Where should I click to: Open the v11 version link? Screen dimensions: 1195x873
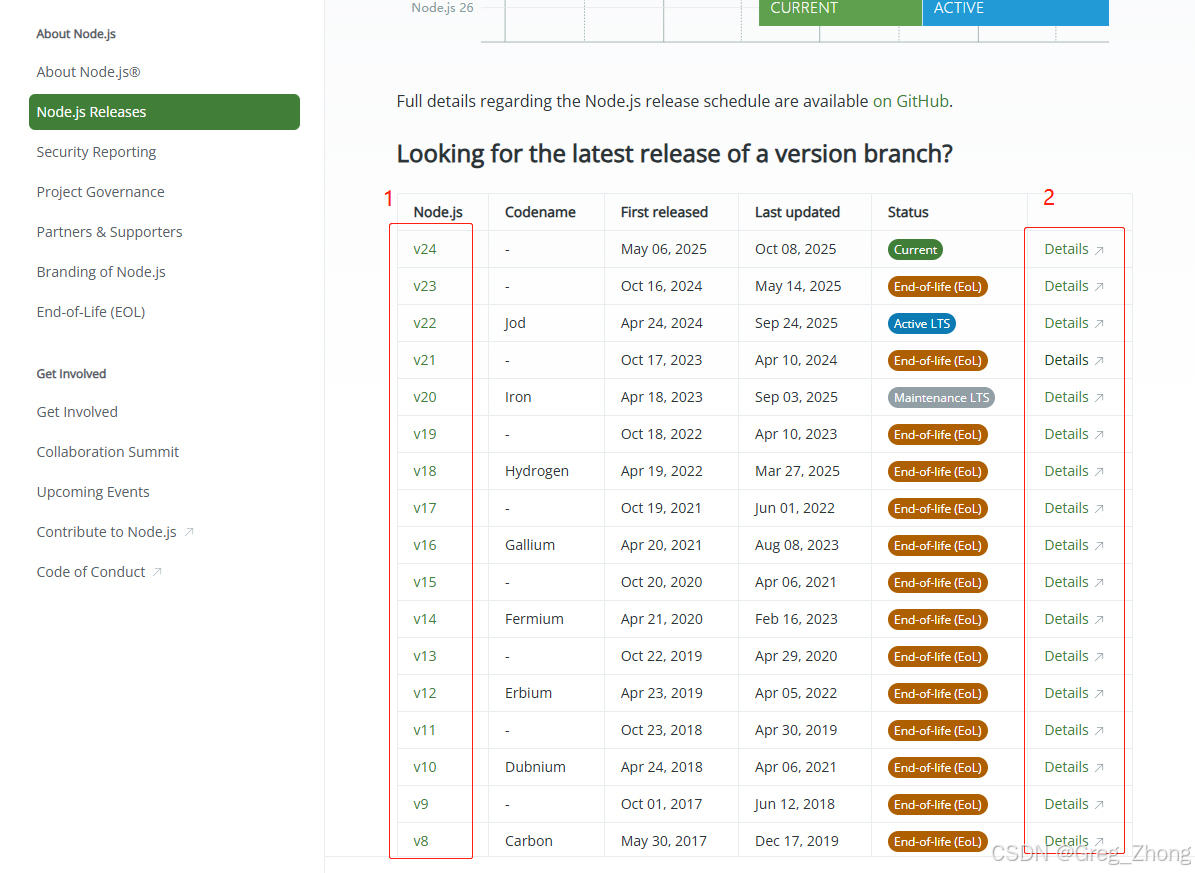coord(424,730)
